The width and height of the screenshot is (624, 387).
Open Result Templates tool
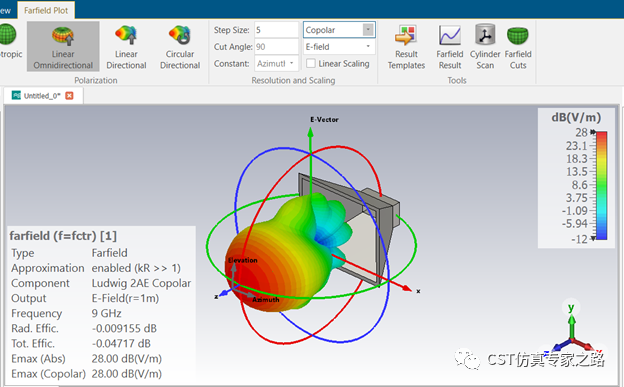(406, 47)
